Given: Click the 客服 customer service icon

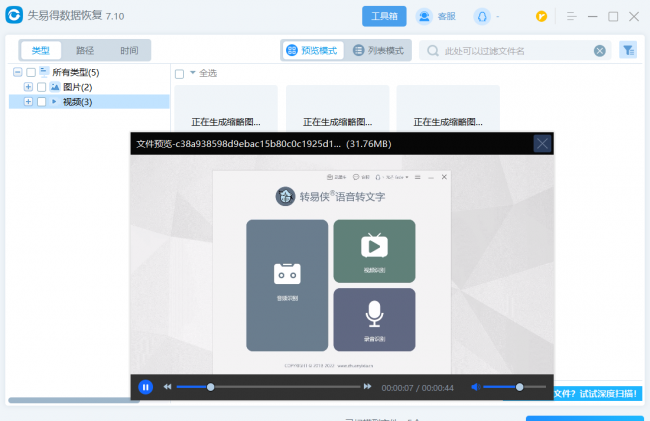Looking at the screenshot, I should (x=424, y=16).
